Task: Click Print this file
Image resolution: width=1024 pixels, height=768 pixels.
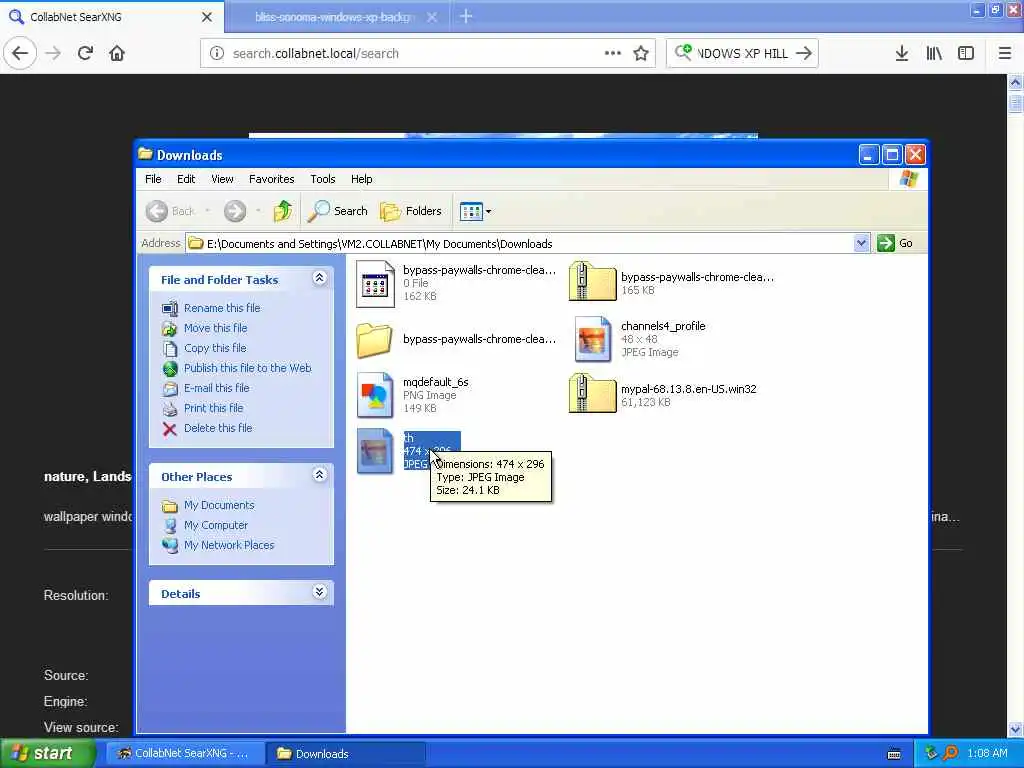Action: (x=214, y=408)
